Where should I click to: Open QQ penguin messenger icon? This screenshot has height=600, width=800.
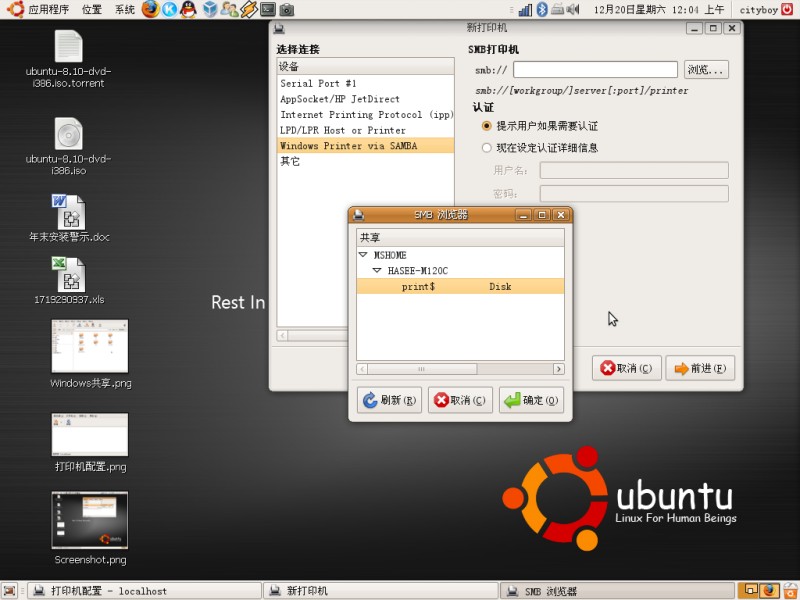coord(189,9)
